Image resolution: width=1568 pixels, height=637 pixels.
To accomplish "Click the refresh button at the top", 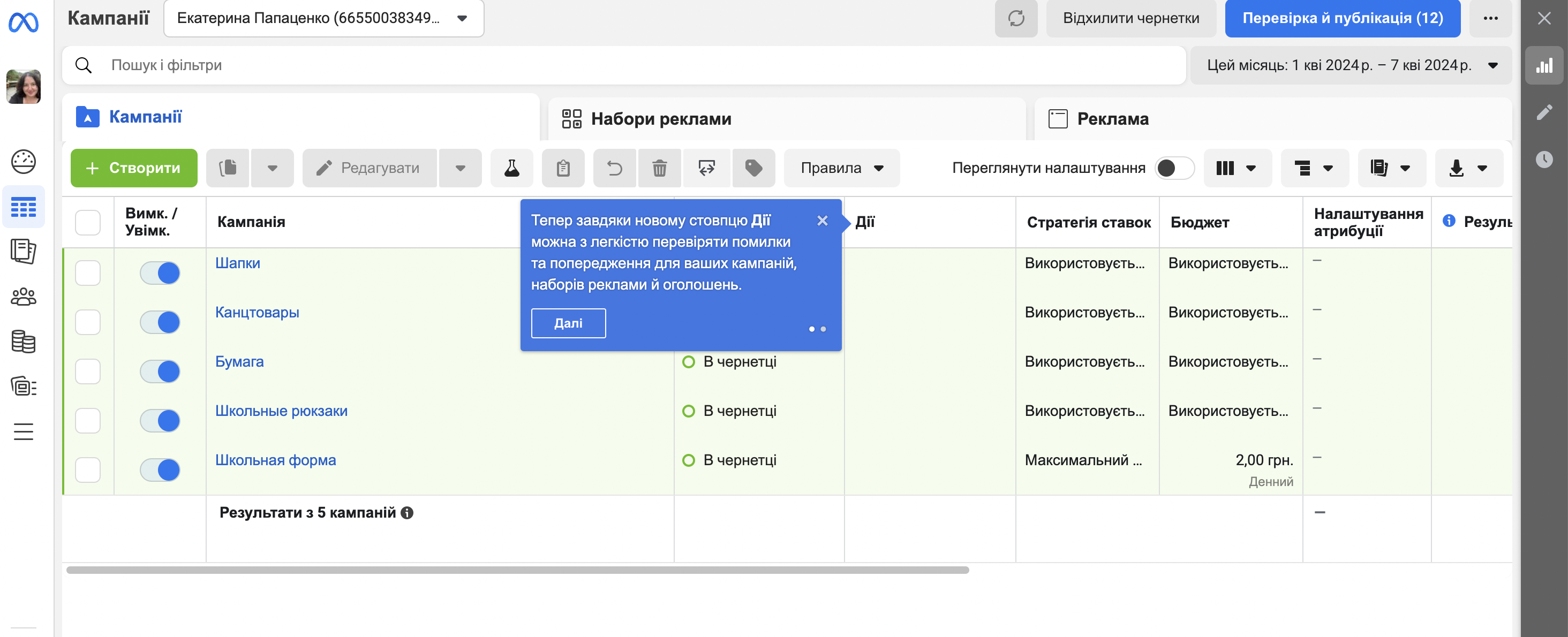I will click(x=1016, y=18).
